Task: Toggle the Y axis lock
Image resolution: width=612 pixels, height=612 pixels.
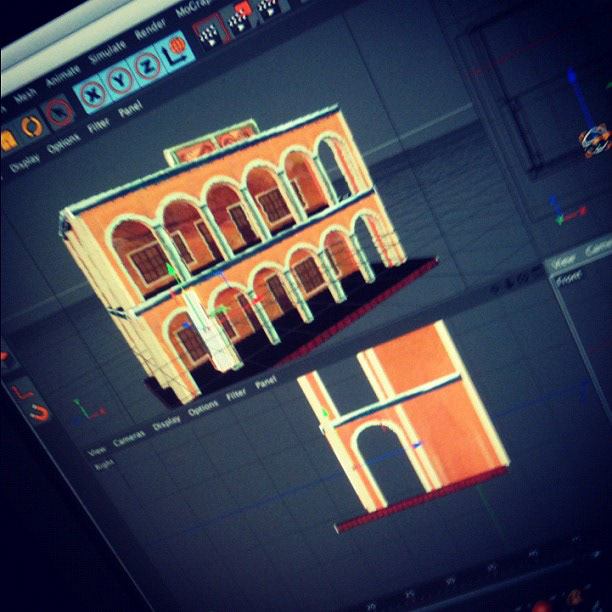Action: pos(120,80)
